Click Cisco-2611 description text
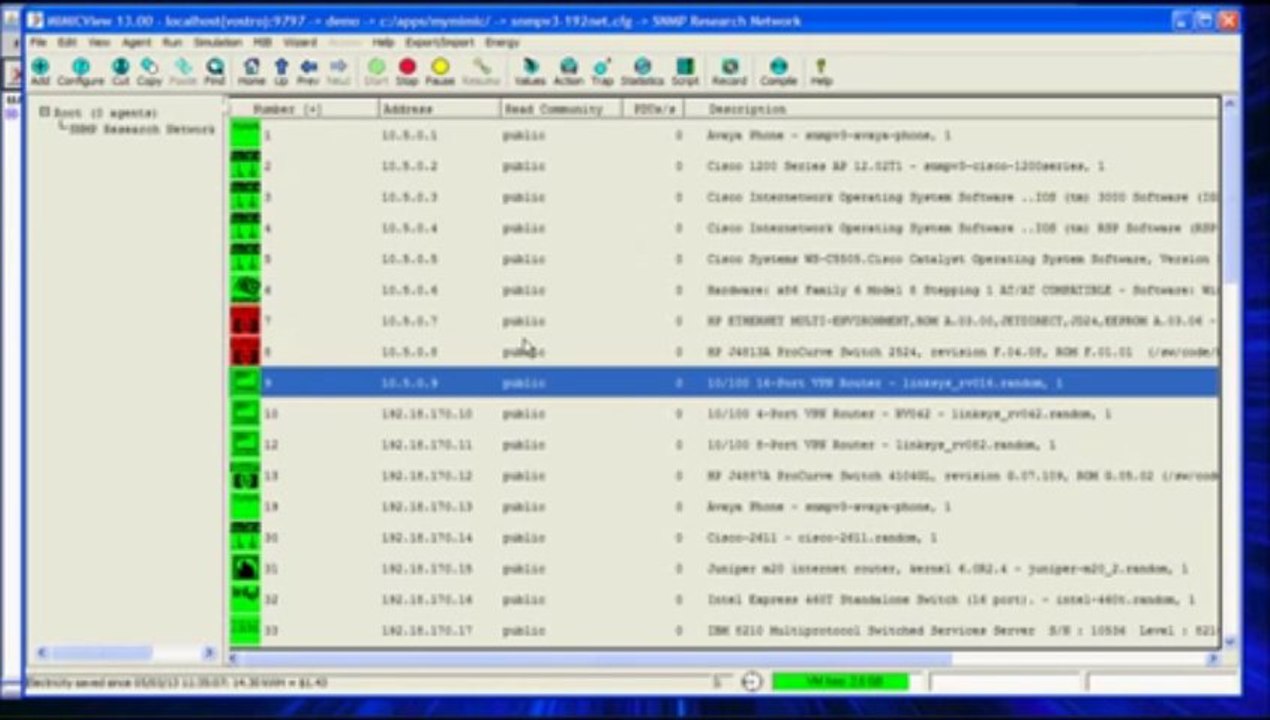This screenshot has width=1270, height=720. (x=821, y=538)
